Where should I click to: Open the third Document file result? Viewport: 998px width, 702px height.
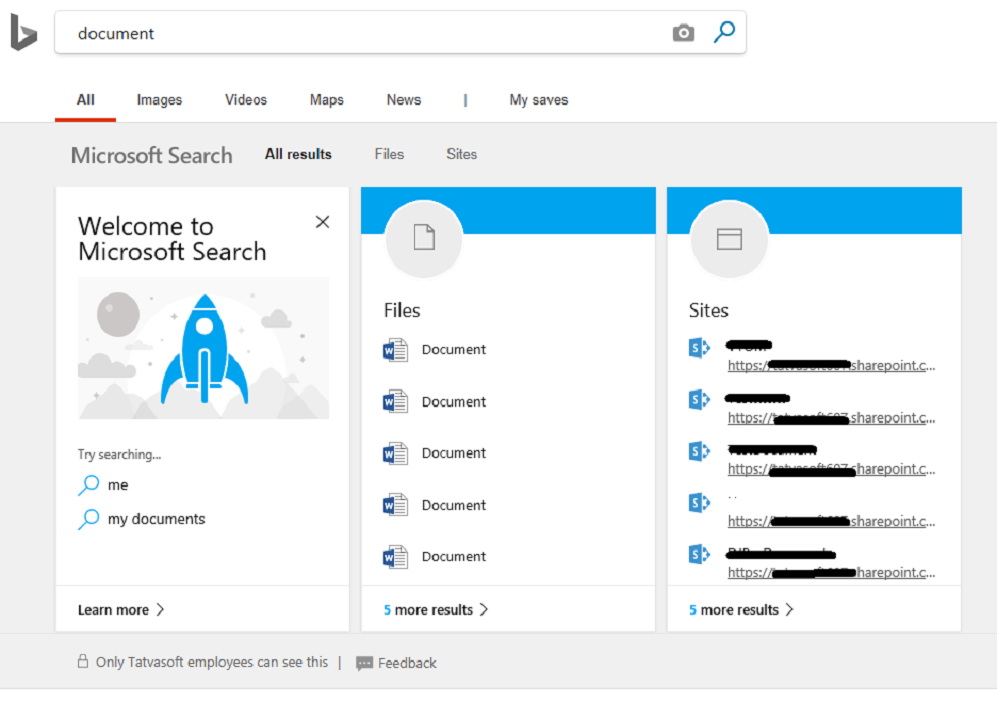click(x=454, y=453)
